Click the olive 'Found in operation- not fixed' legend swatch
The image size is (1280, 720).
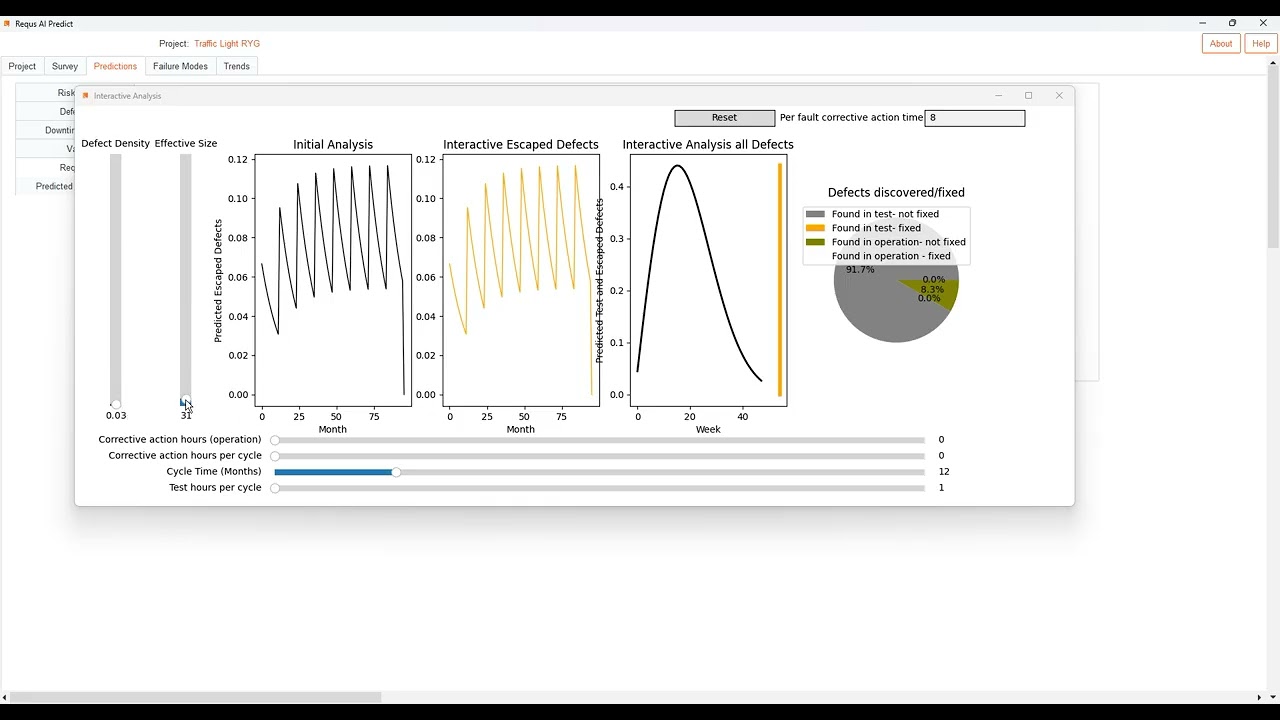point(815,242)
